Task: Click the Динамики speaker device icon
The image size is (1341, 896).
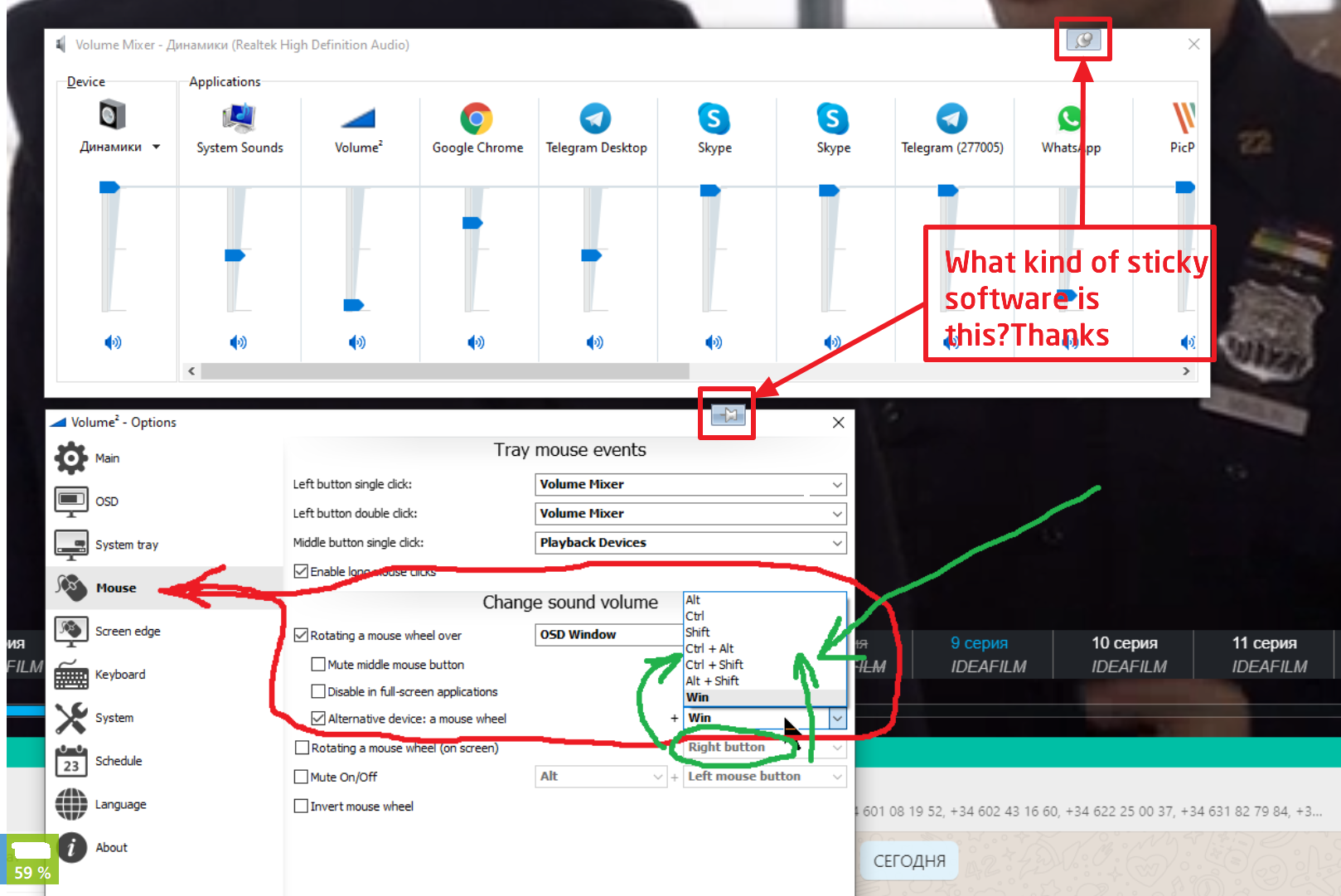Action: tap(112, 115)
